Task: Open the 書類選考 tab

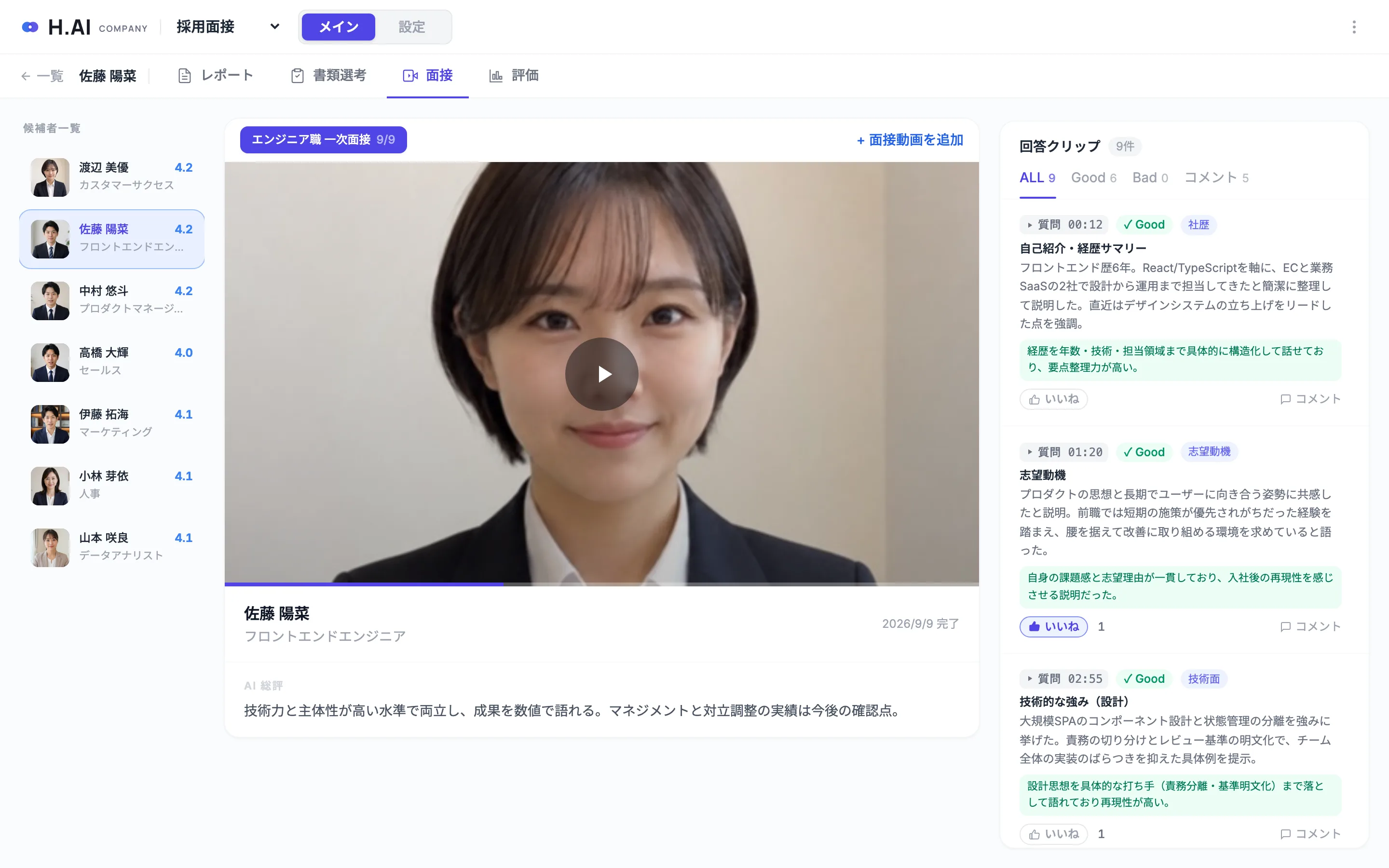Action: pos(328,76)
